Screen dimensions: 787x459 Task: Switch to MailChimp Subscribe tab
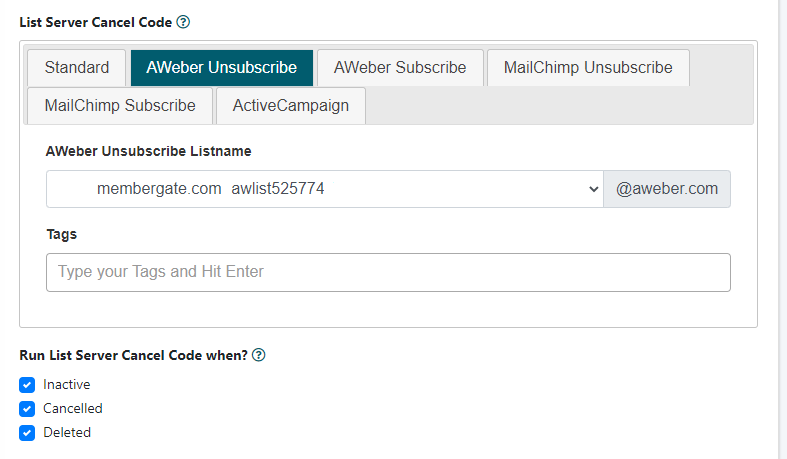click(119, 106)
